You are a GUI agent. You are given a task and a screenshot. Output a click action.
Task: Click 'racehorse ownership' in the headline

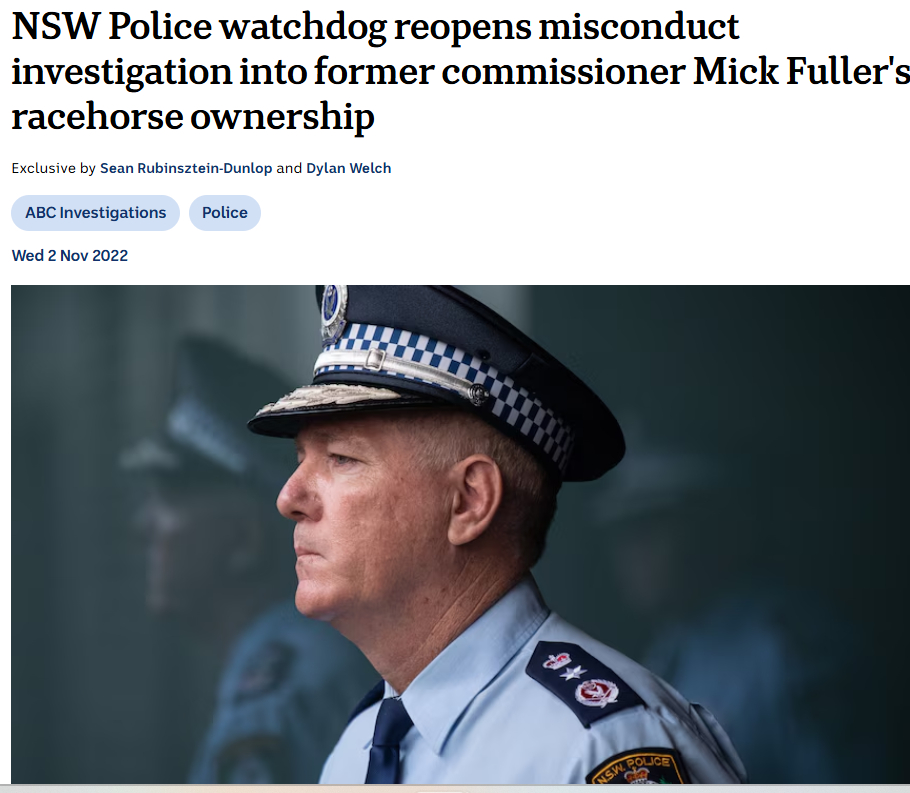[x=193, y=117]
